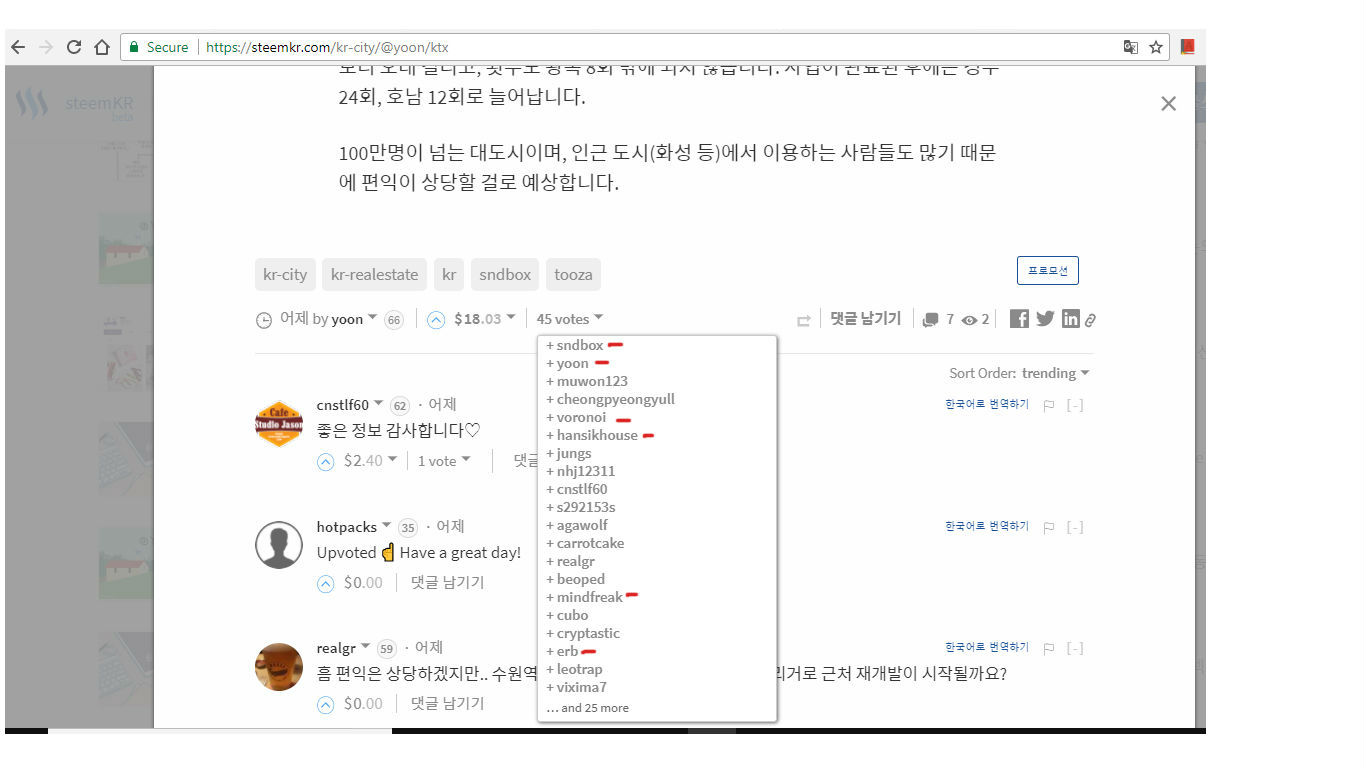The height and width of the screenshot is (768, 1366).
Task: Open Google Translate icon in the address bar
Action: tap(1132, 46)
